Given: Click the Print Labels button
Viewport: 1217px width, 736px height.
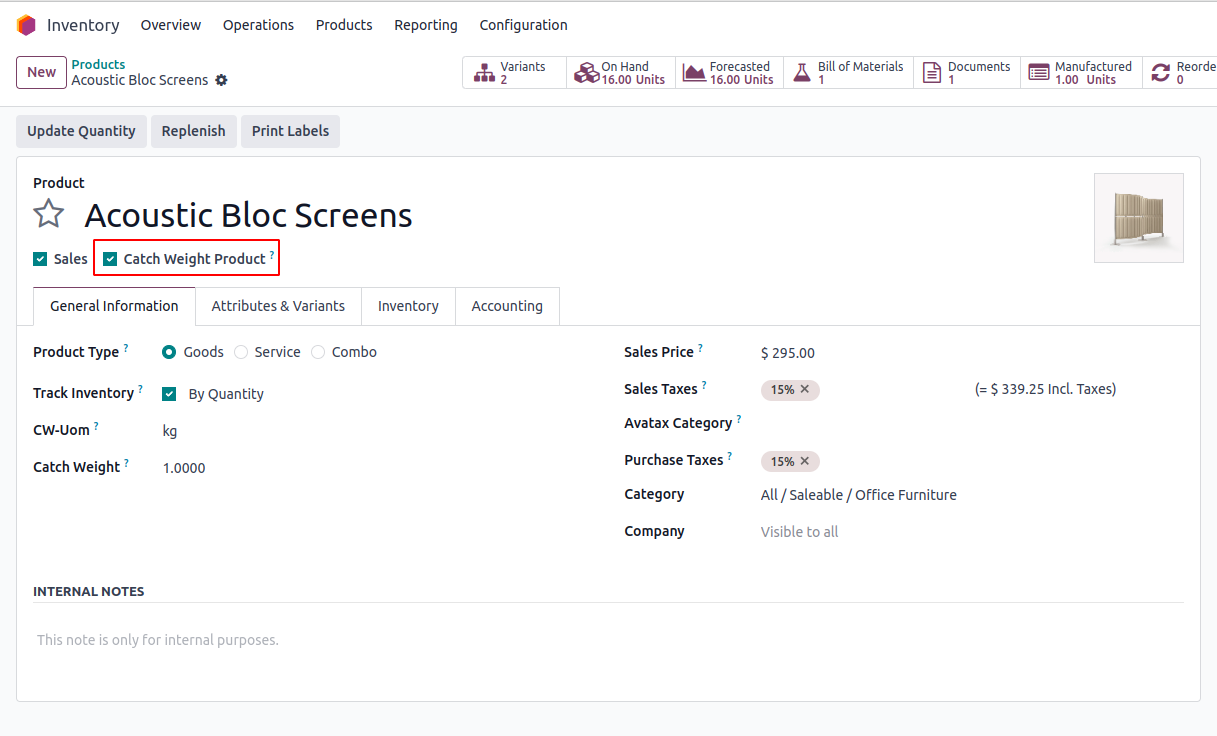Looking at the screenshot, I should click(x=290, y=131).
